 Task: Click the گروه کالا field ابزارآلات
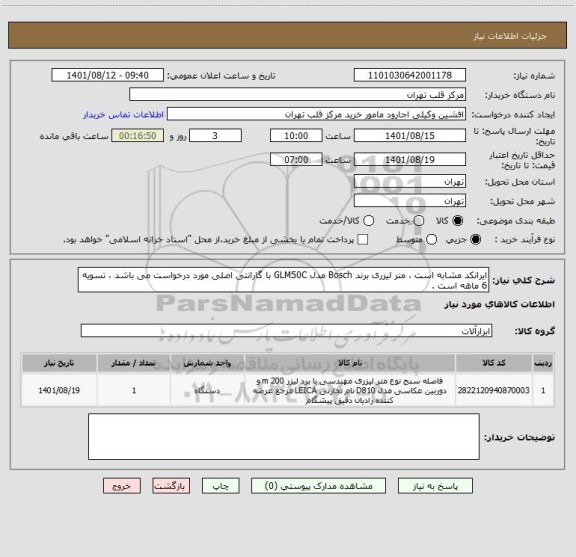[286, 331]
